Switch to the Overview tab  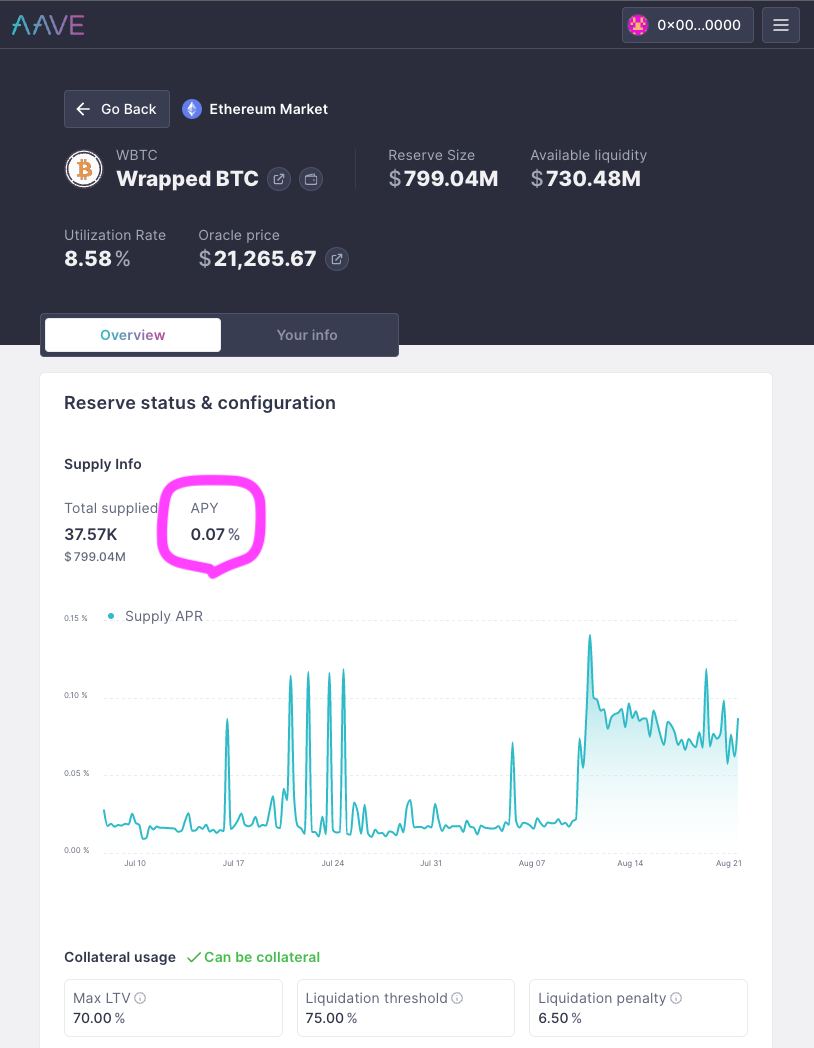click(133, 335)
